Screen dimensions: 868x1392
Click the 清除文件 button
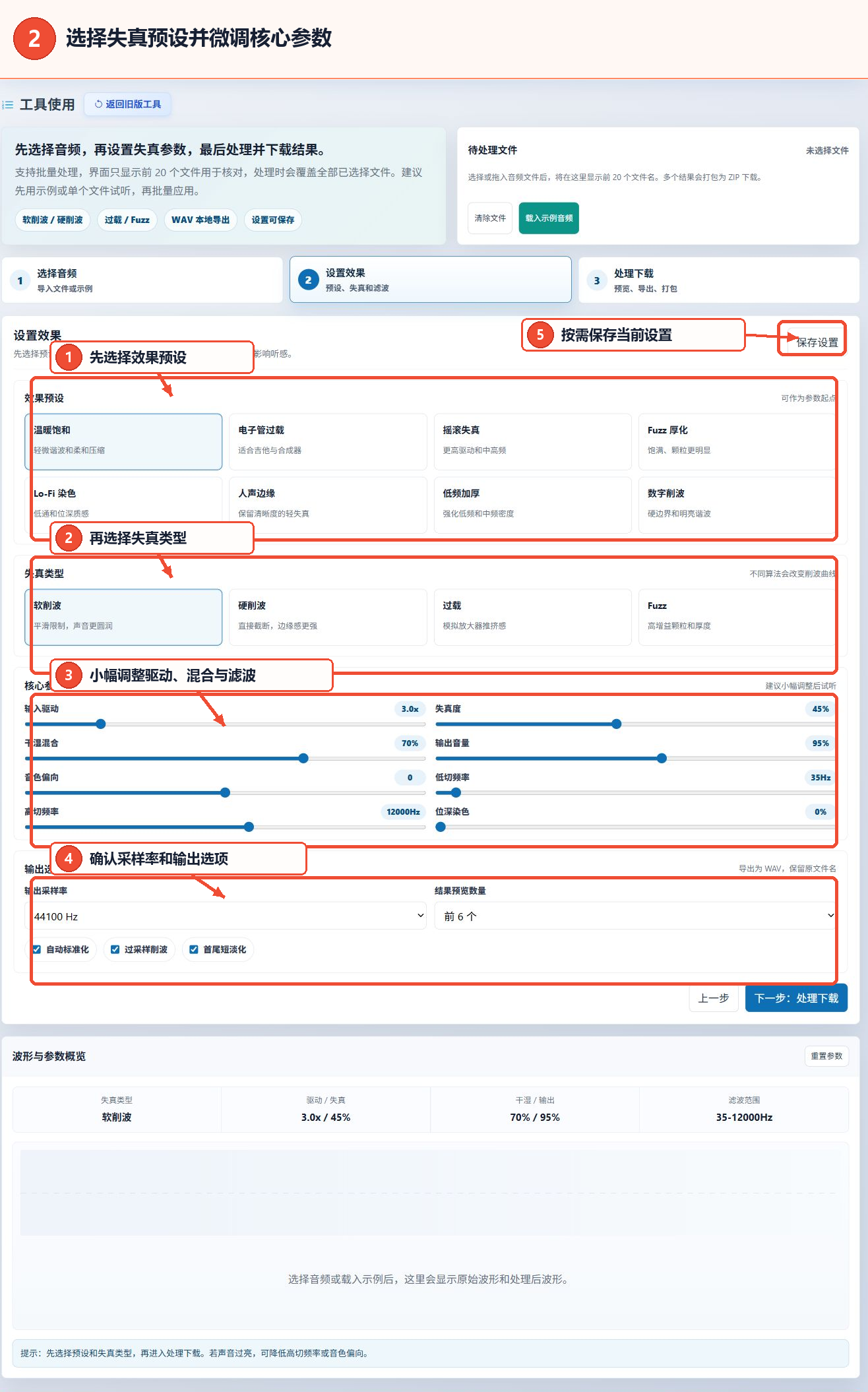(490, 218)
